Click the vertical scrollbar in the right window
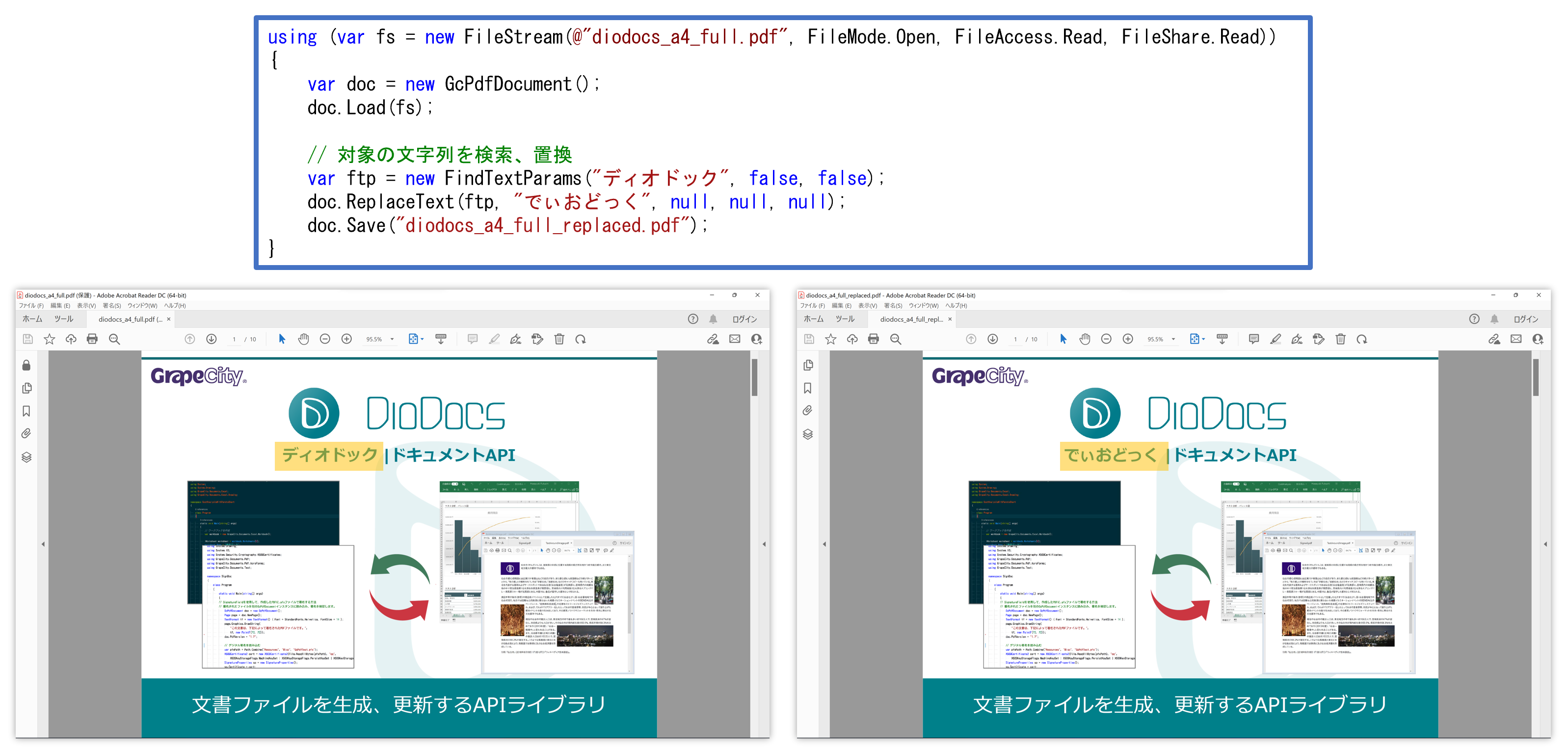1568x755 pixels. [1536, 377]
